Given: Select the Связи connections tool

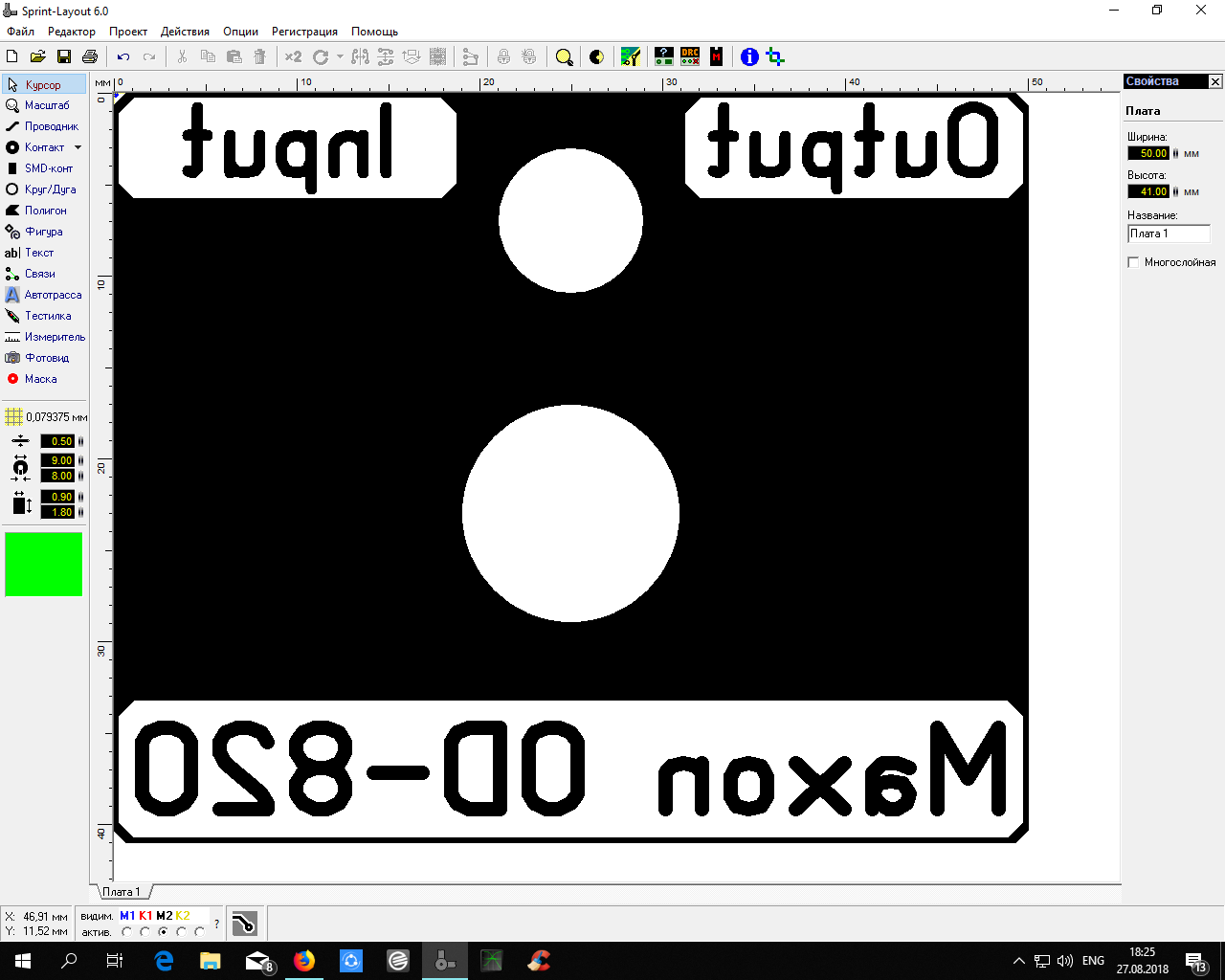Looking at the screenshot, I should [44, 274].
